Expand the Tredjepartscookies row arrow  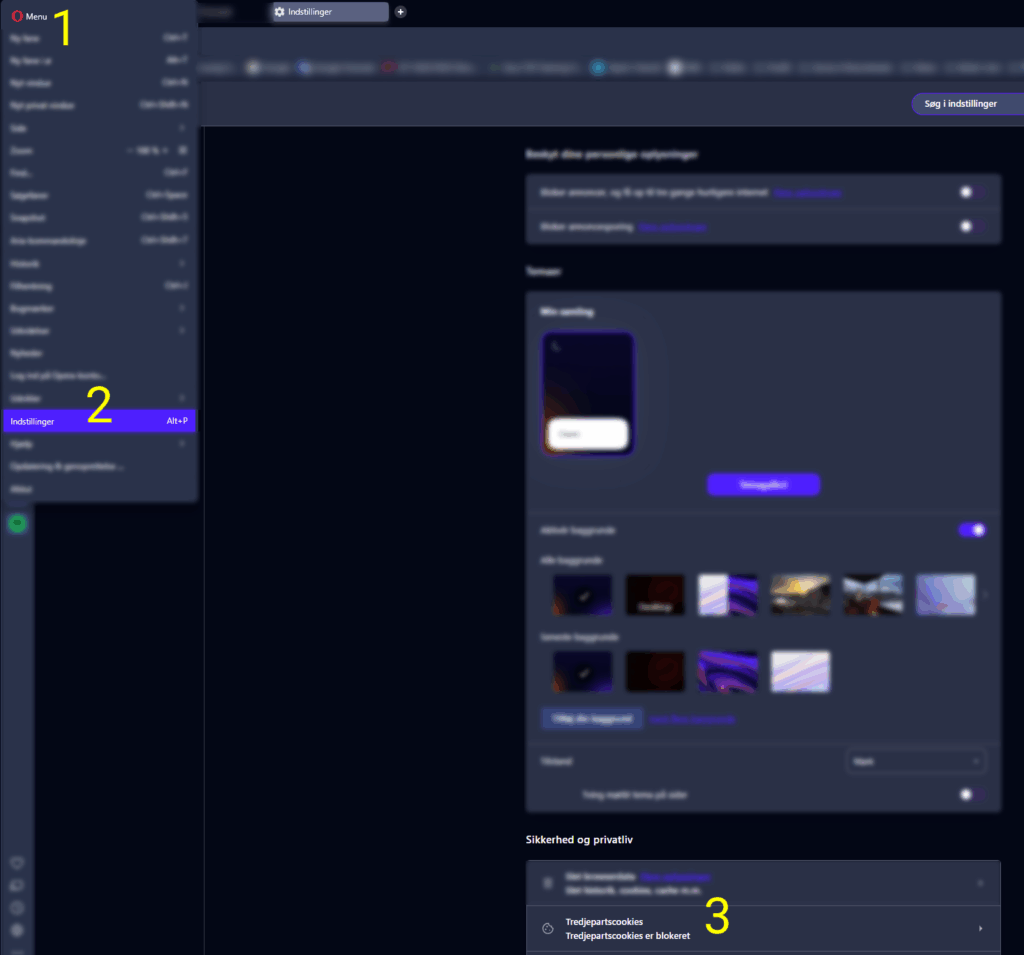pyautogui.click(x=980, y=929)
